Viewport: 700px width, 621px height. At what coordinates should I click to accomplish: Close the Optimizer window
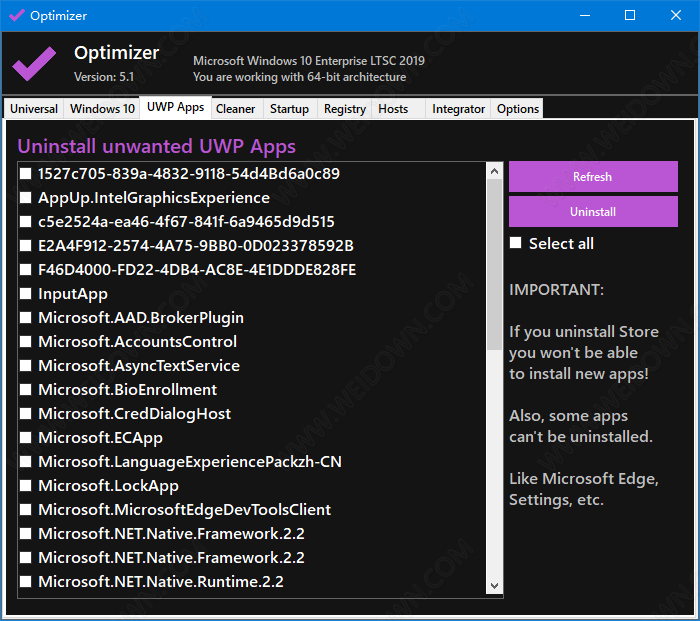676,16
